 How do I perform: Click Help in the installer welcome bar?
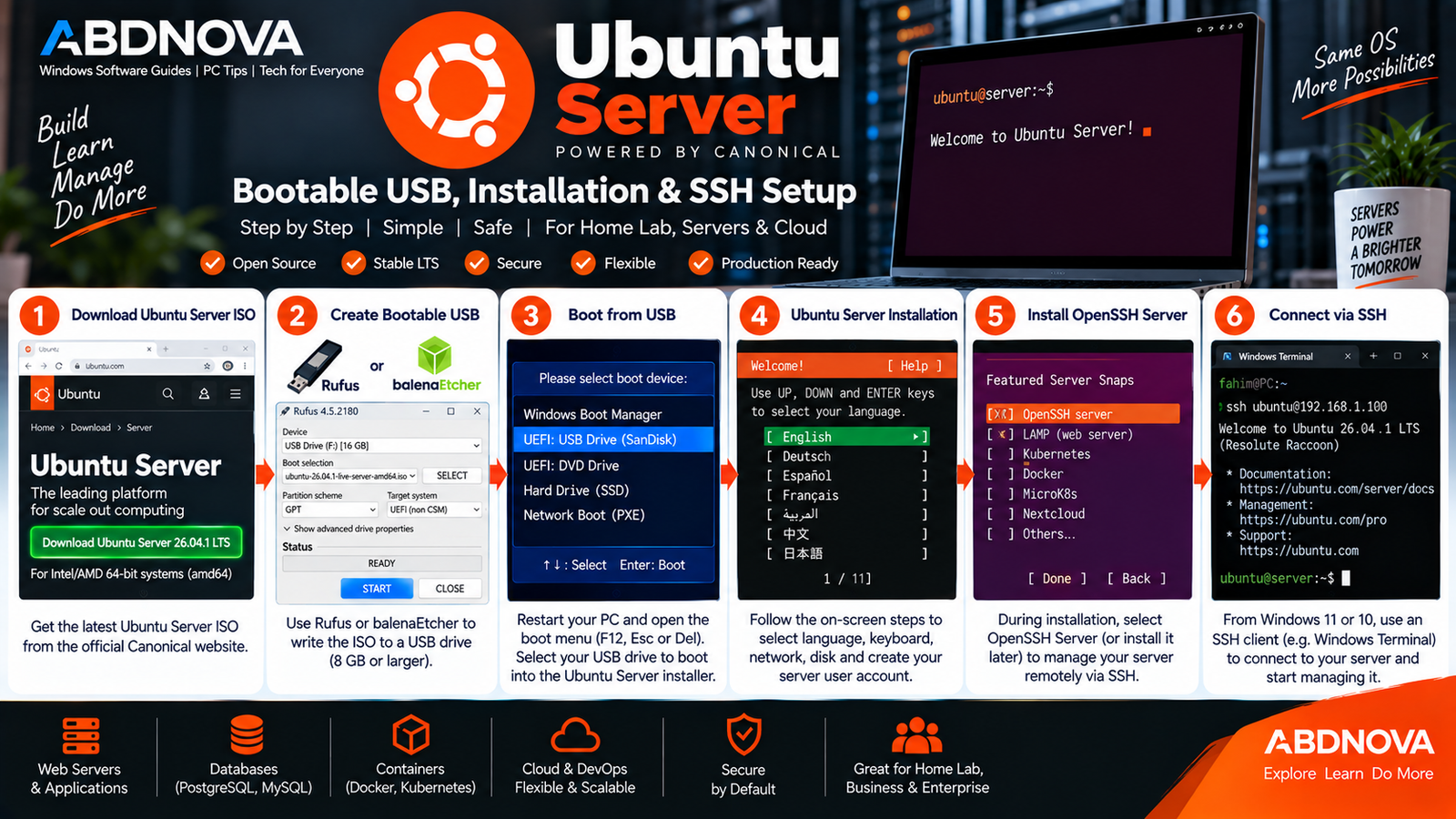point(915,366)
